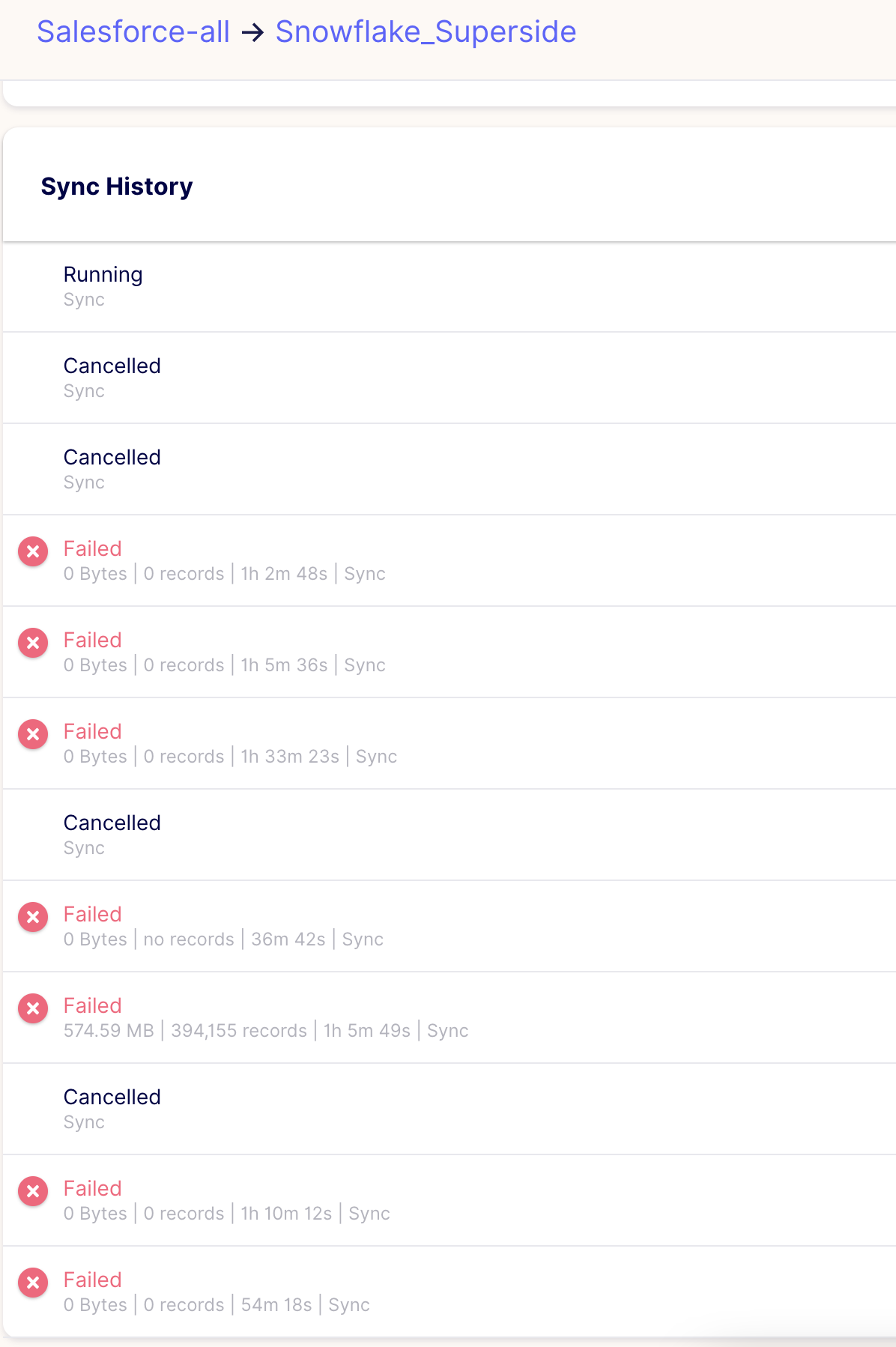The width and height of the screenshot is (896, 1347).
Task: Click the failed icon on the 54m 18s sync
Action: [x=32, y=1283]
